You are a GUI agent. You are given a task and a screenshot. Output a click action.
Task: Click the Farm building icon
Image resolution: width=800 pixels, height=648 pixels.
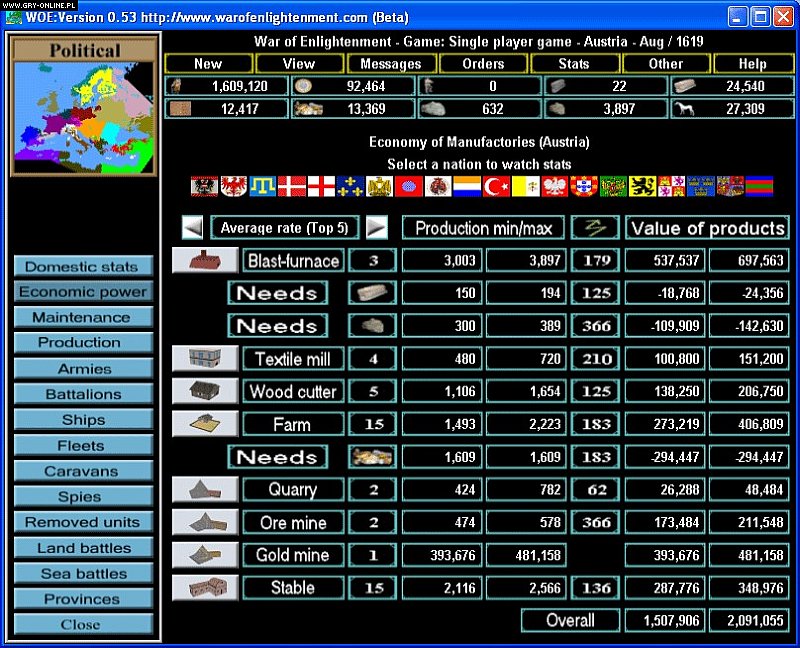[x=204, y=424]
